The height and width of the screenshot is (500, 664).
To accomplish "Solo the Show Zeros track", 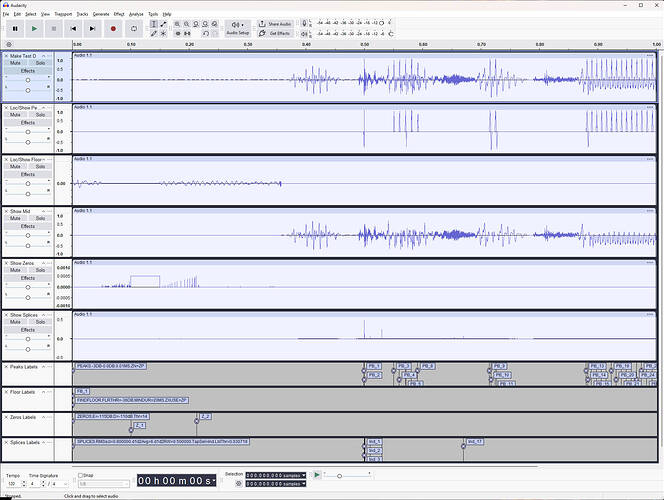I will tap(40, 270).
